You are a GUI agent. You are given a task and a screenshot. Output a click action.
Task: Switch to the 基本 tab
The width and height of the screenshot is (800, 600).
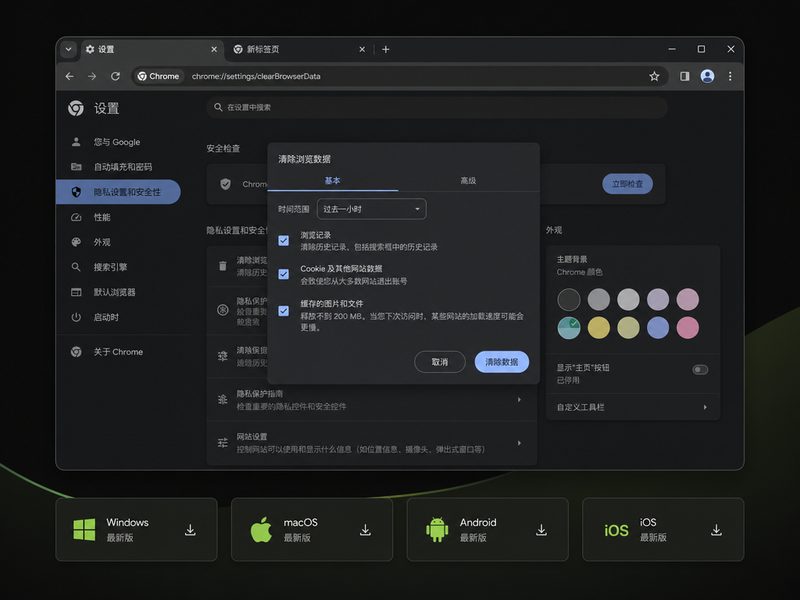(332, 181)
